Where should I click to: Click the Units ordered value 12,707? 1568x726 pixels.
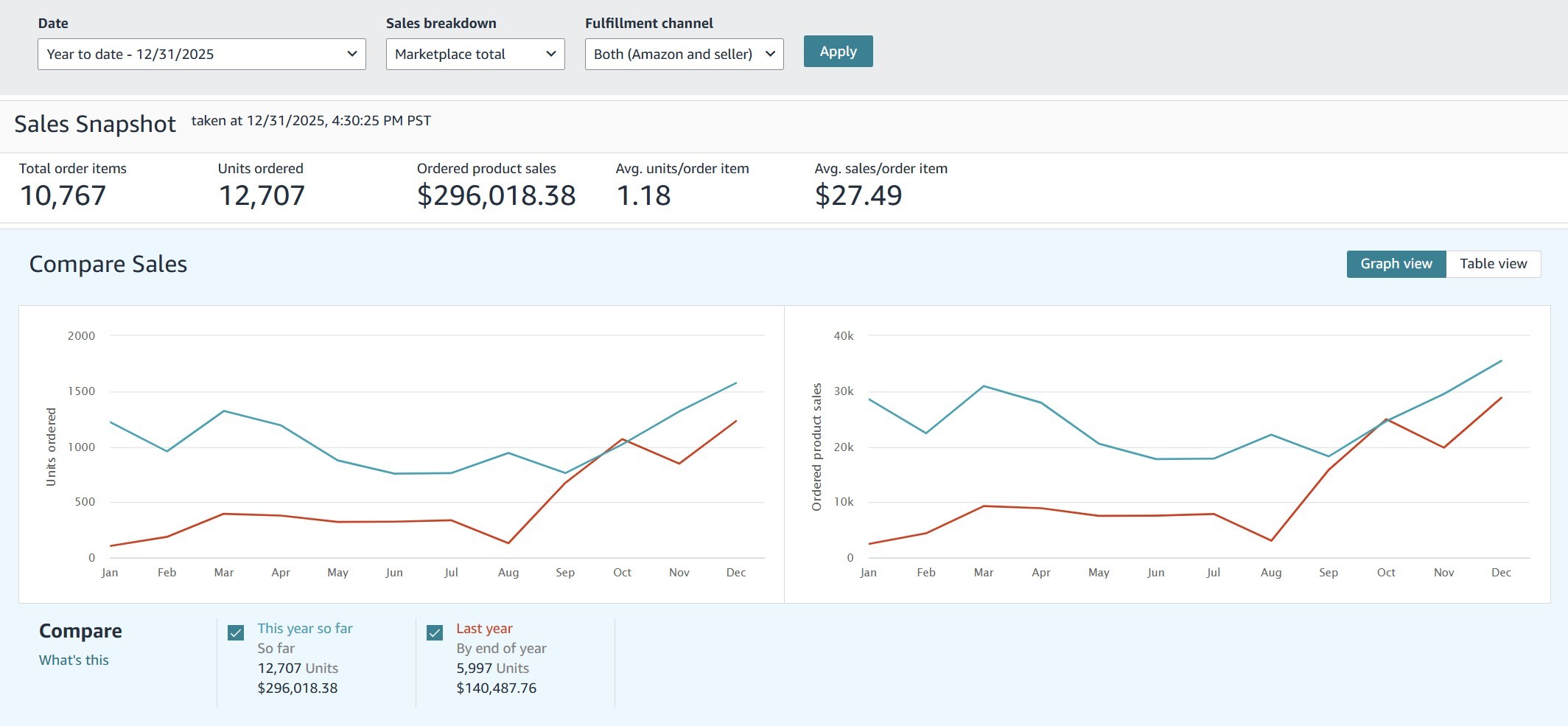262,195
